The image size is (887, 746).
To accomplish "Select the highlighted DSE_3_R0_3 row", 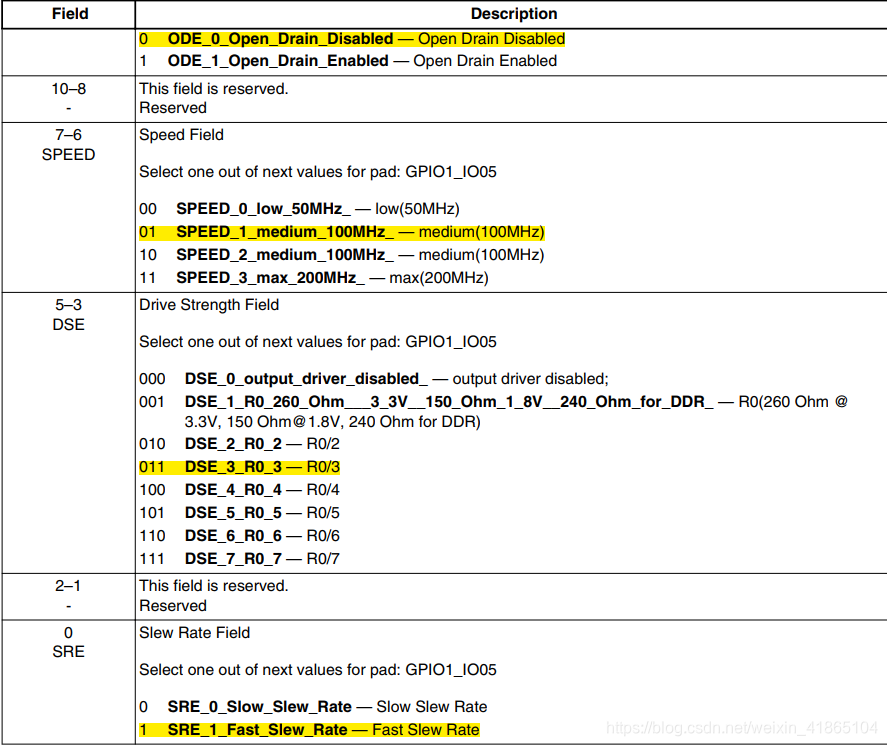I will pos(239,467).
